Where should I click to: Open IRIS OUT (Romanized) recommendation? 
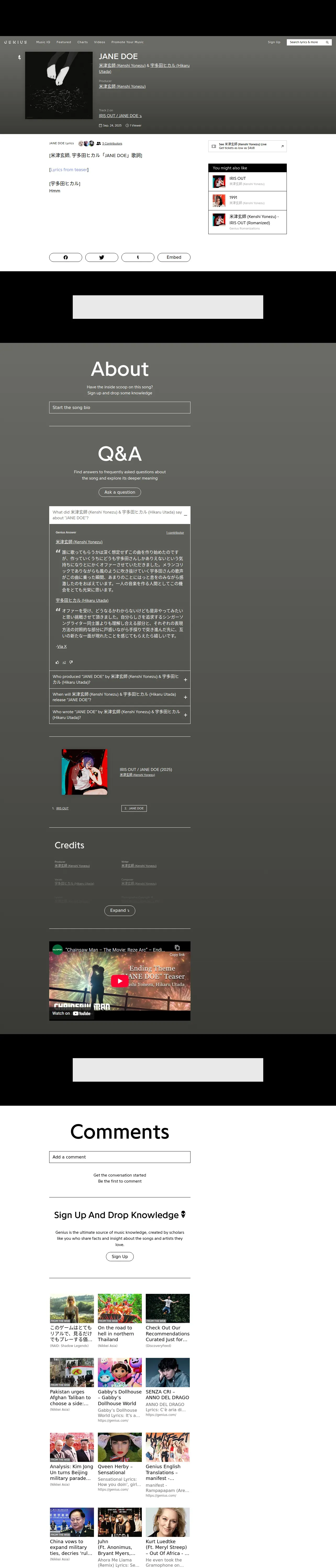pos(248,222)
